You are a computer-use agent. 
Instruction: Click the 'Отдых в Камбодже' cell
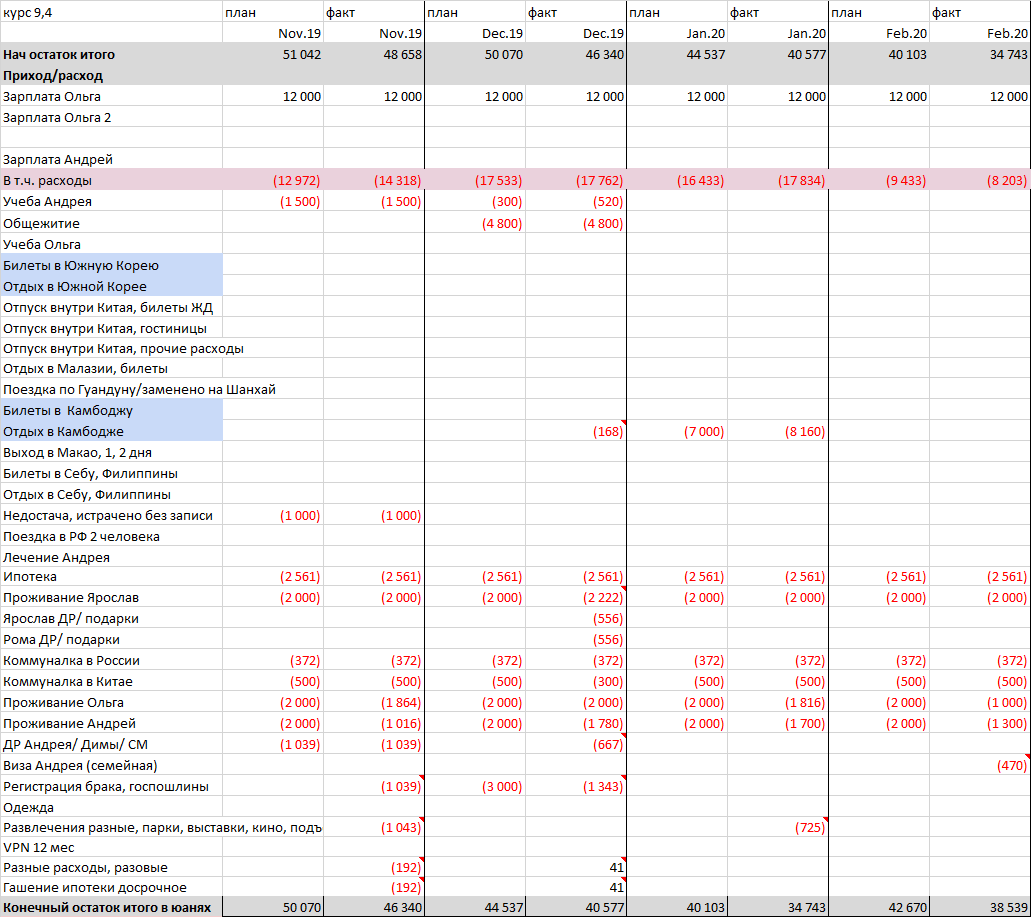pos(112,431)
